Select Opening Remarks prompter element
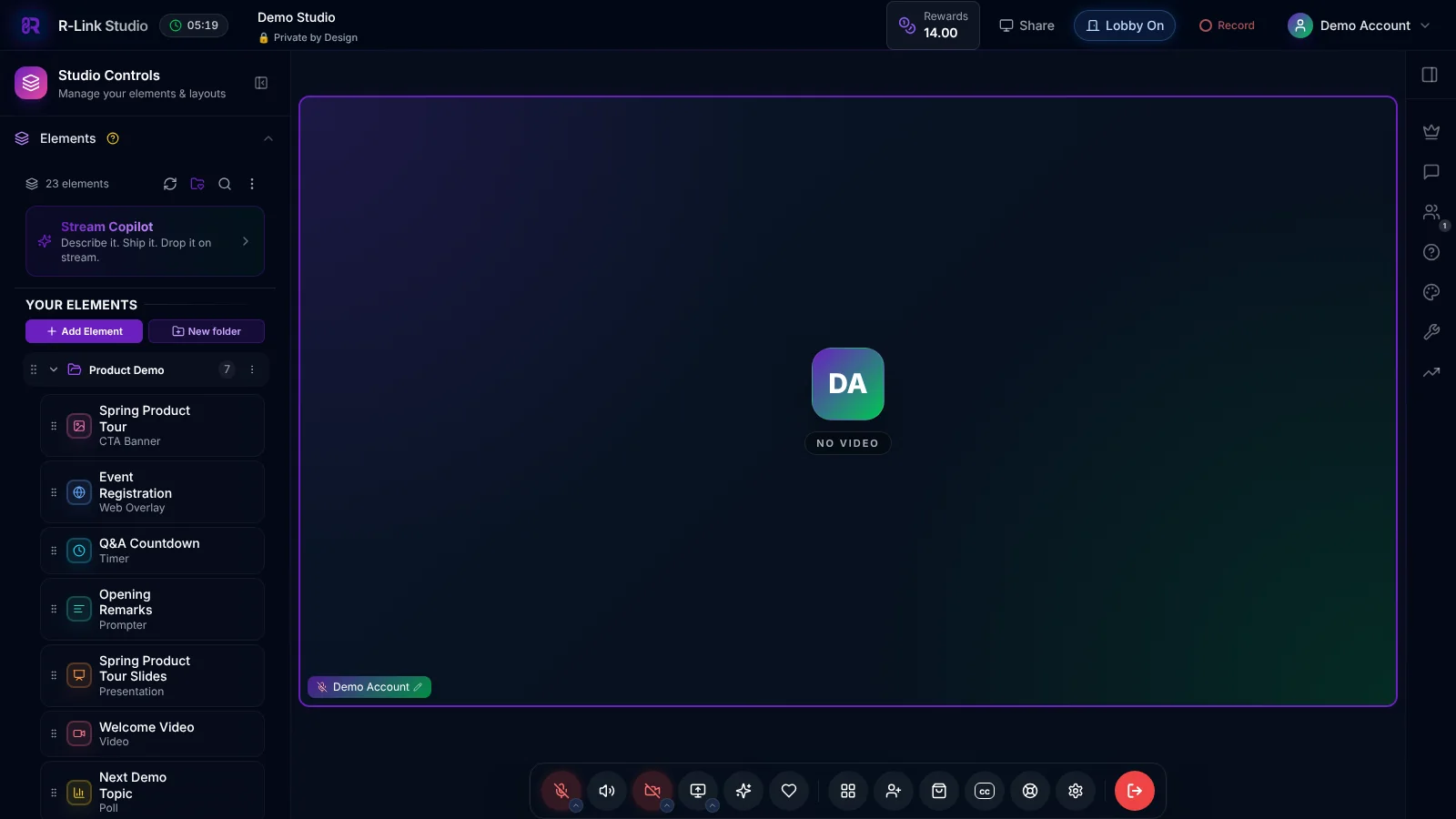Viewport: 1456px width, 819px height. click(152, 609)
